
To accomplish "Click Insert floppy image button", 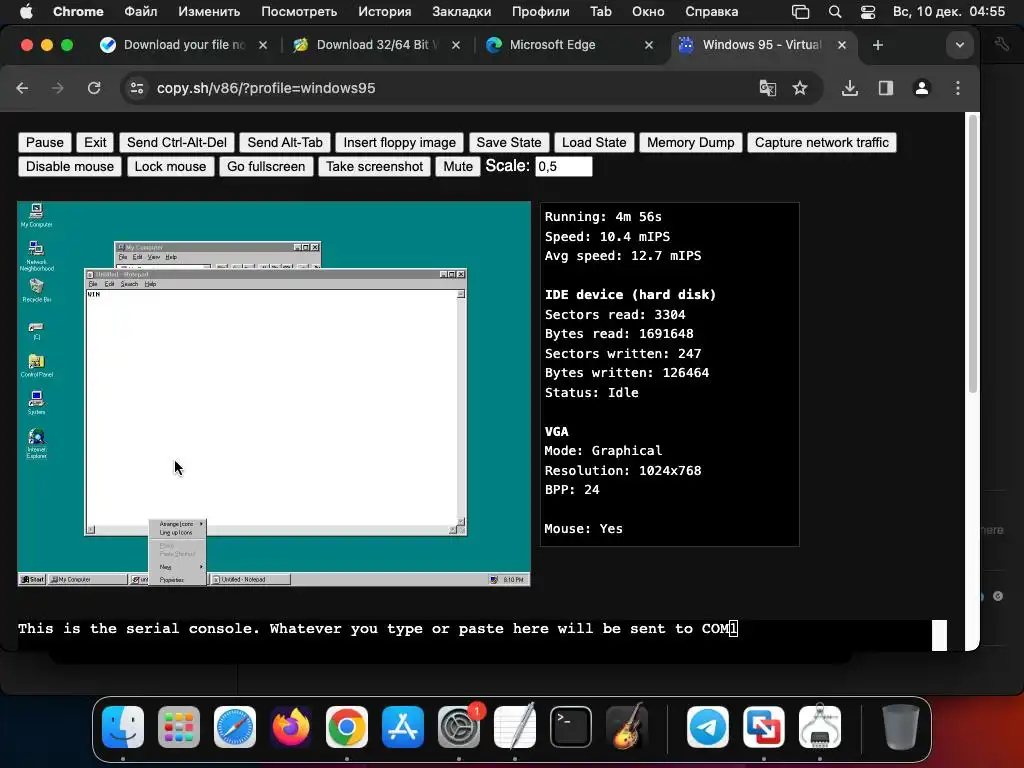I will 400,142.
